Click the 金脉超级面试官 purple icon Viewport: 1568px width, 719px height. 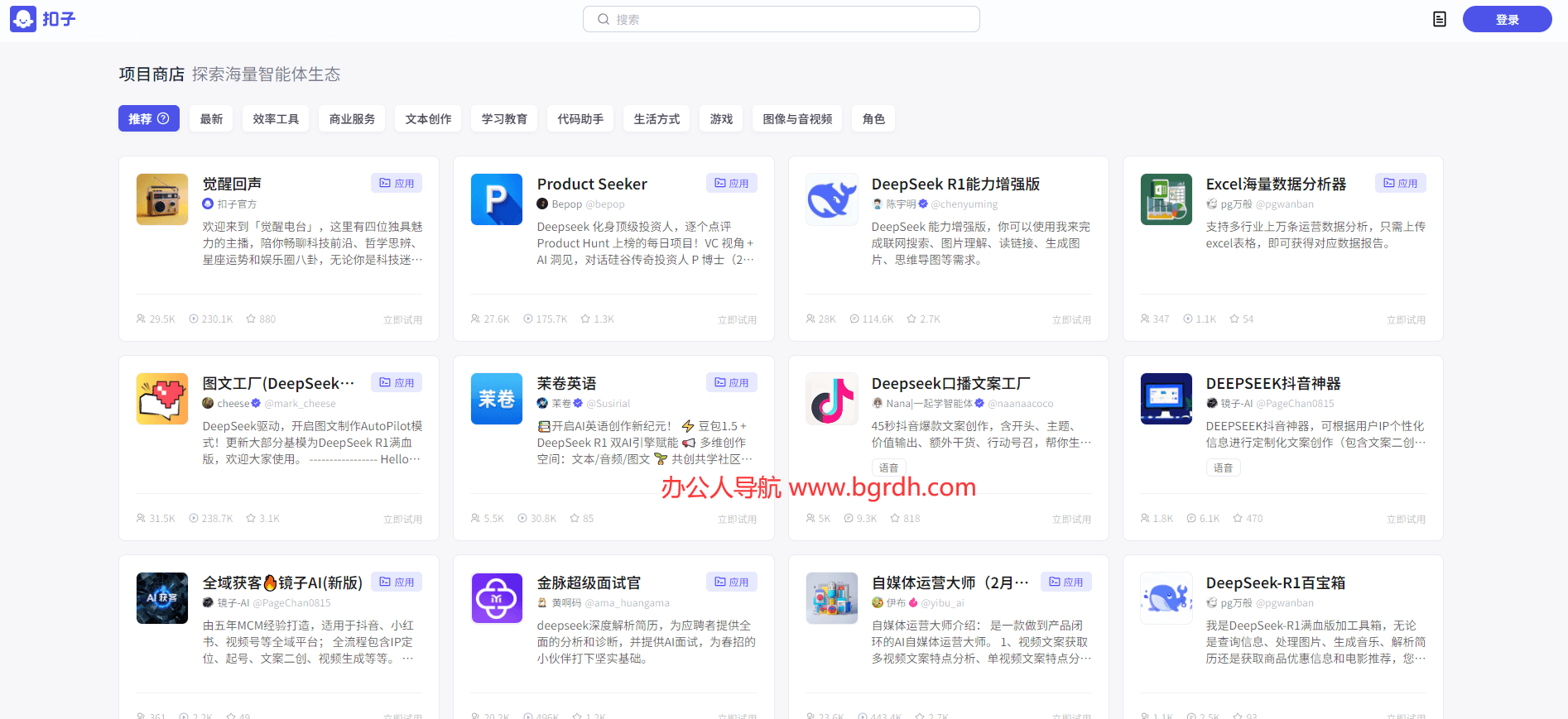(x=497, y=598)
